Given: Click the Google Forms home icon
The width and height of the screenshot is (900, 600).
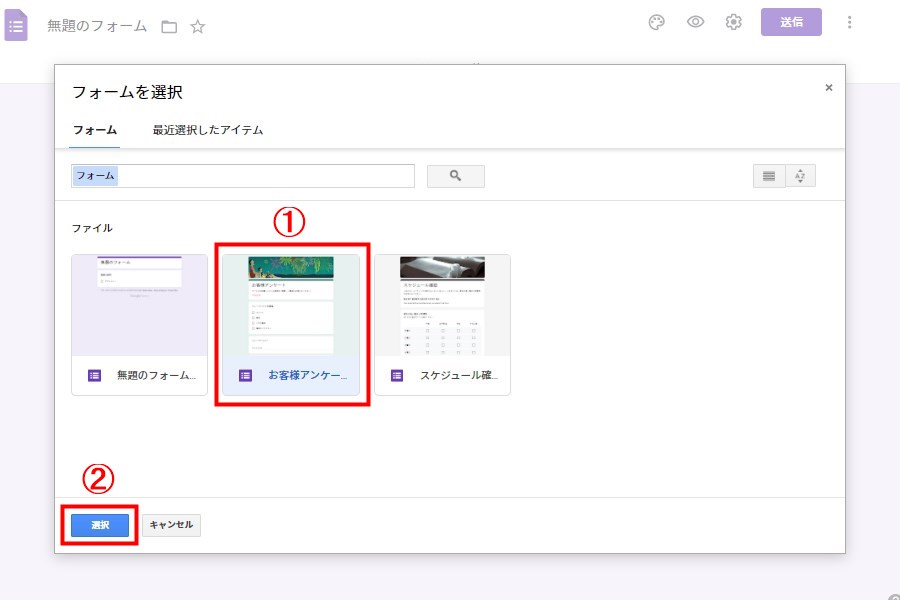Looking at the screenshot, I should [16, 25].
